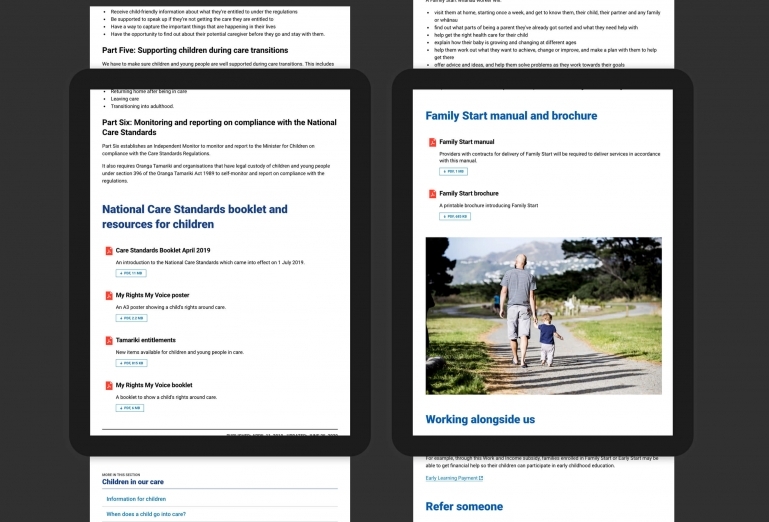Click the 'Refer someone' heading
769x522 pixels.
pyautogui.click(x=464, y=506)
